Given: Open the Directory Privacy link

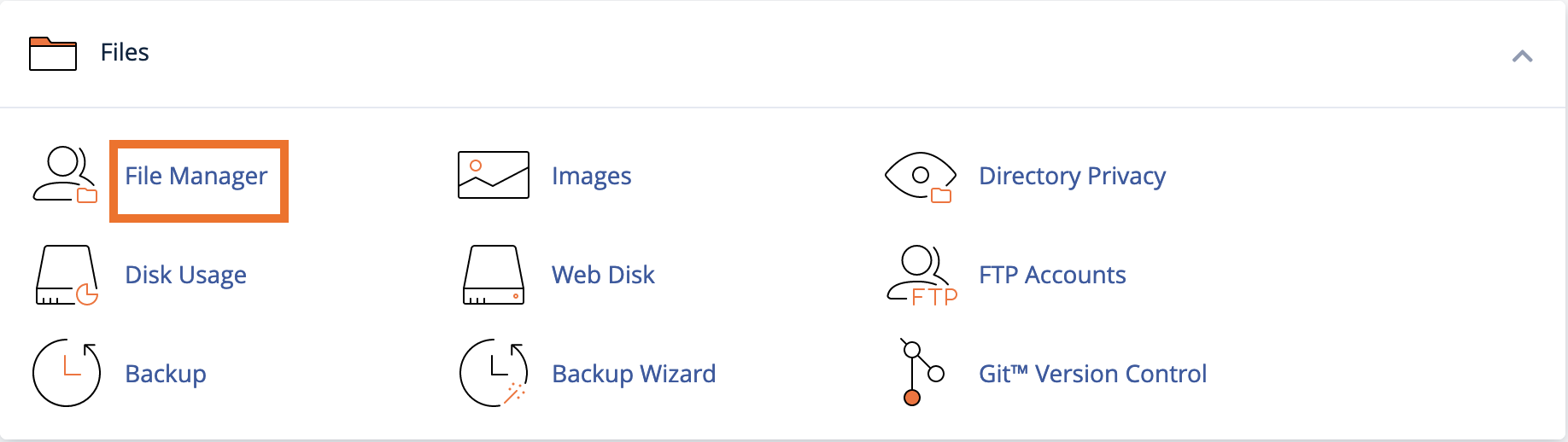Looking at the screenshot, I should [1072, 176].
